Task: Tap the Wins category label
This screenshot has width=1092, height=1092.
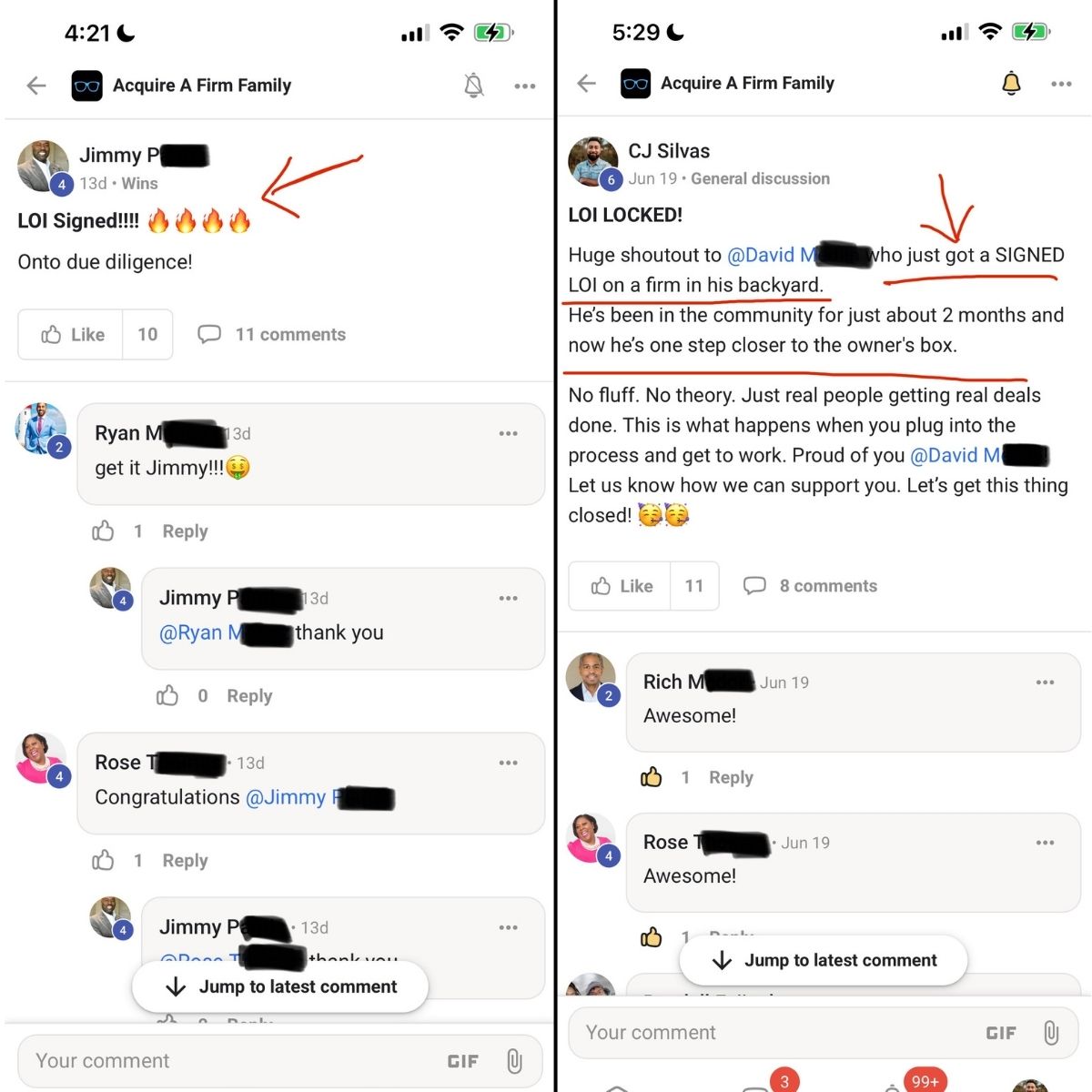Action: point(139,184)
